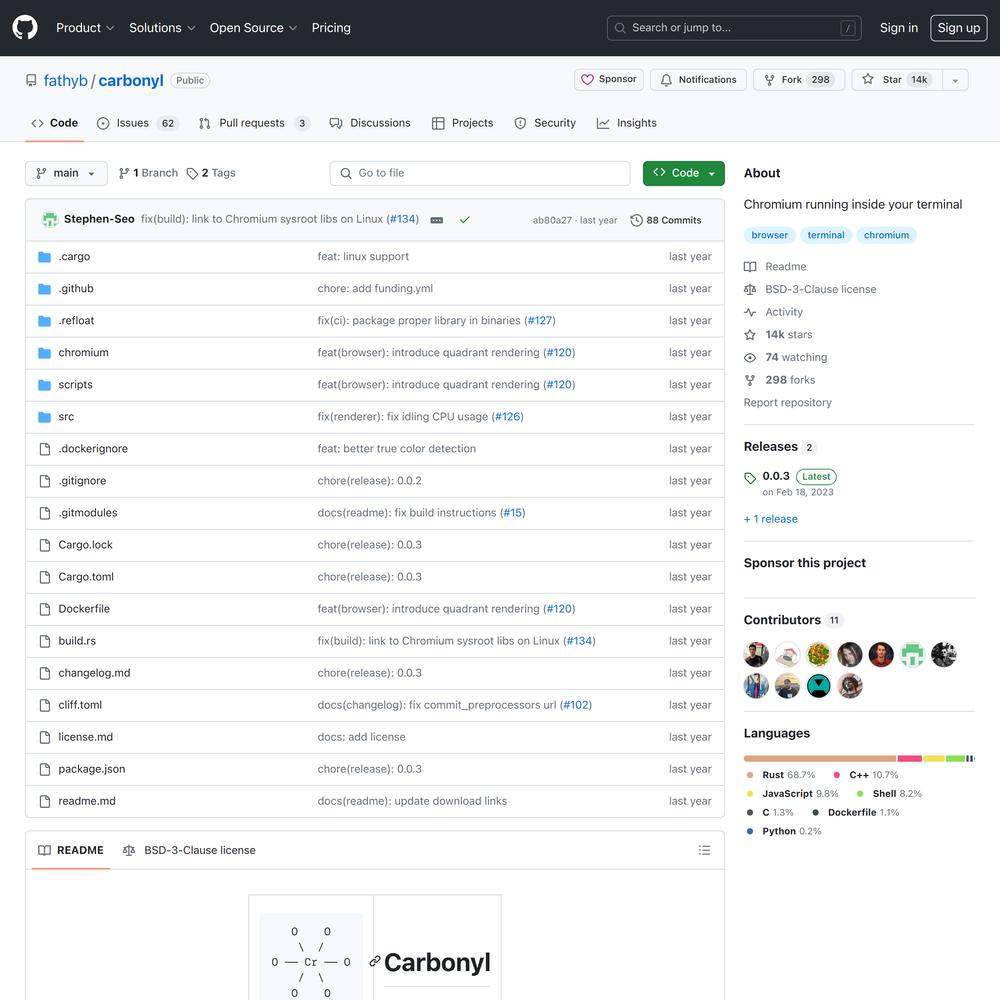Open the chromium folder

coord(84,352)
